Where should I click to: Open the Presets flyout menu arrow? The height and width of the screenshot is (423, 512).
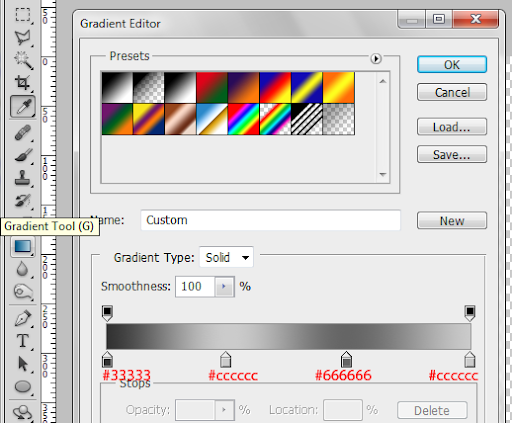[x=376, y=59]
